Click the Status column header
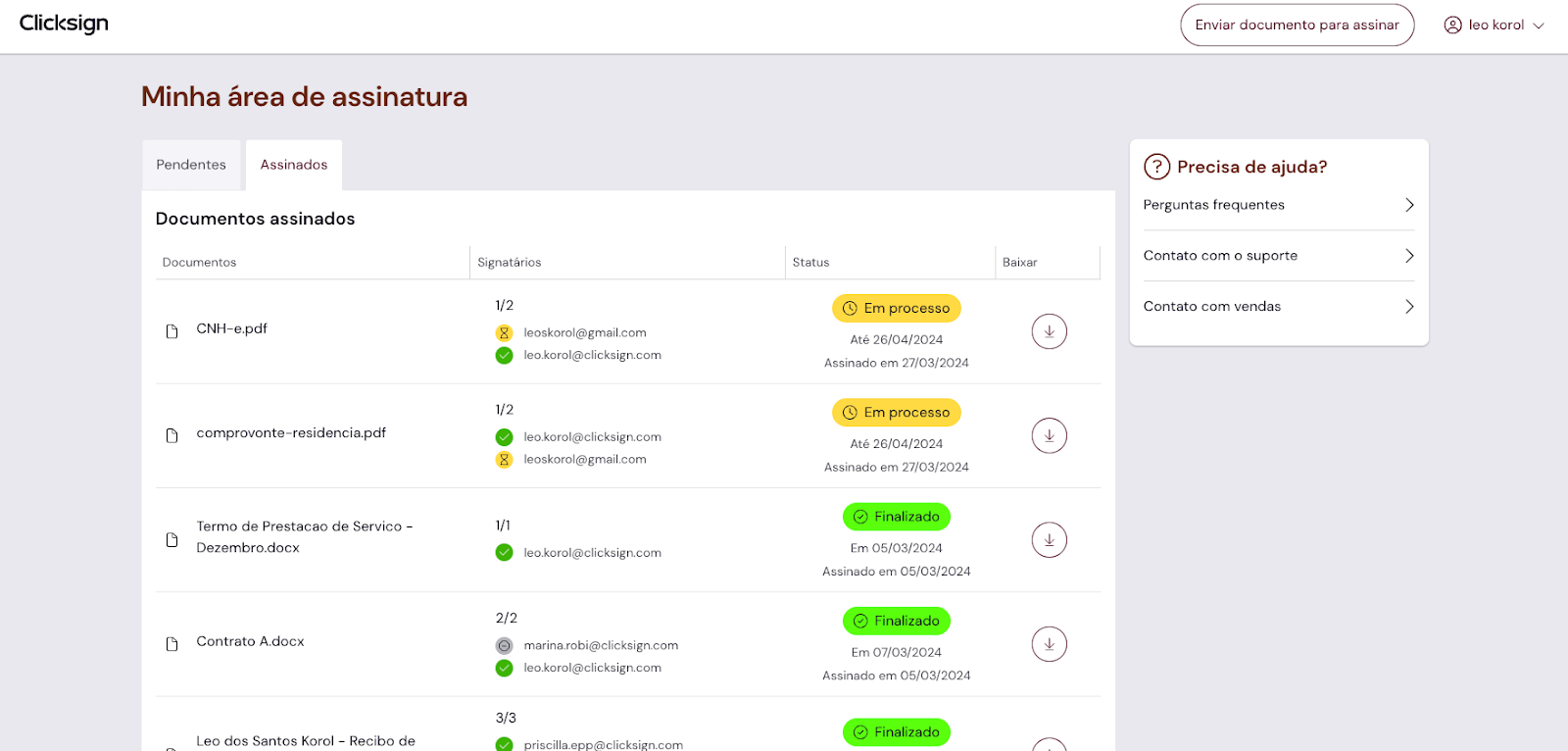Screen dimensions: 1568x751 (x=810, y=262)
